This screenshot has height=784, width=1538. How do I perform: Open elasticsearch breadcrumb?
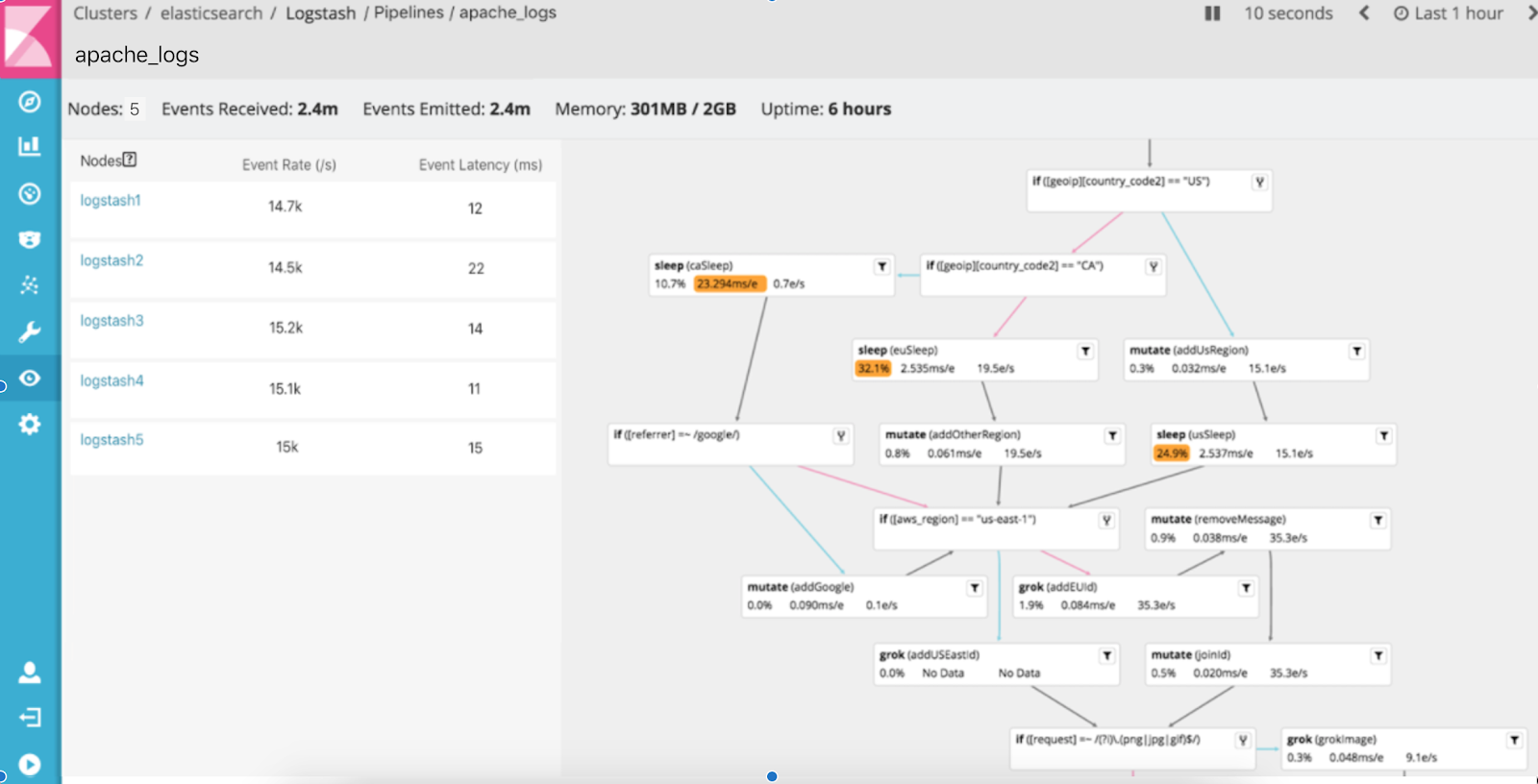tap(211, 13)
